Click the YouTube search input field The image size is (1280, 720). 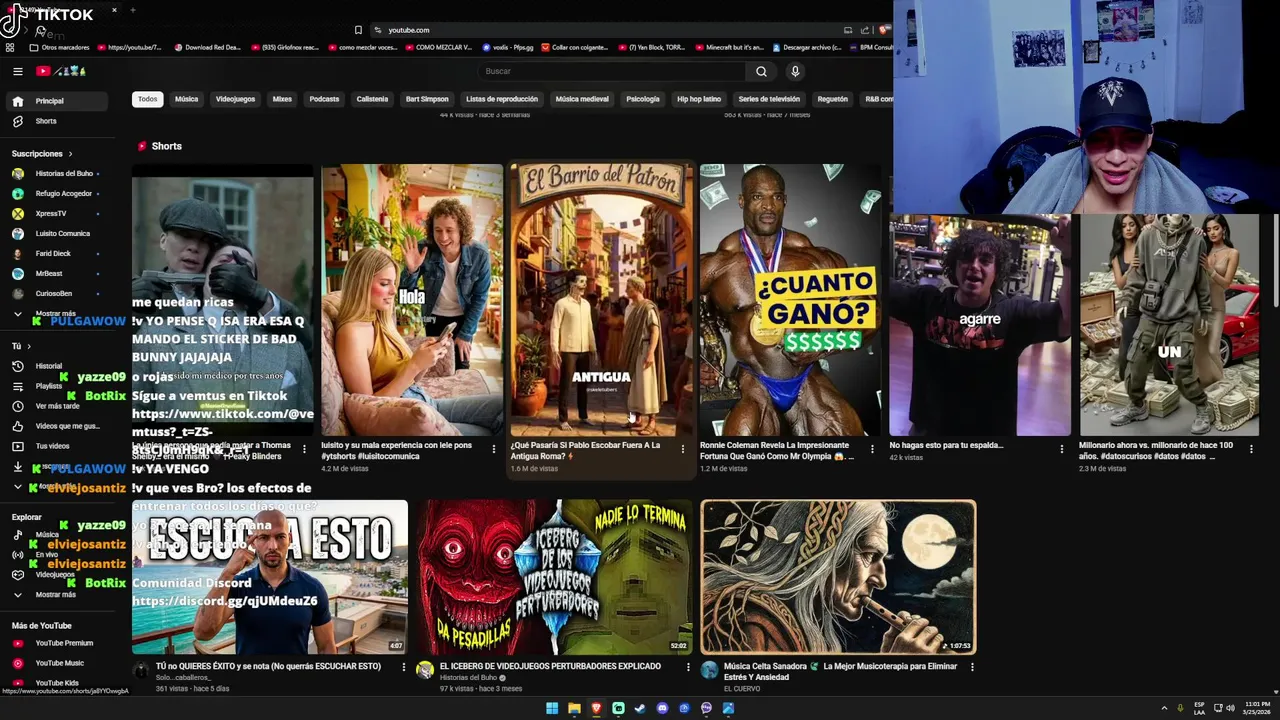[612, 71]
